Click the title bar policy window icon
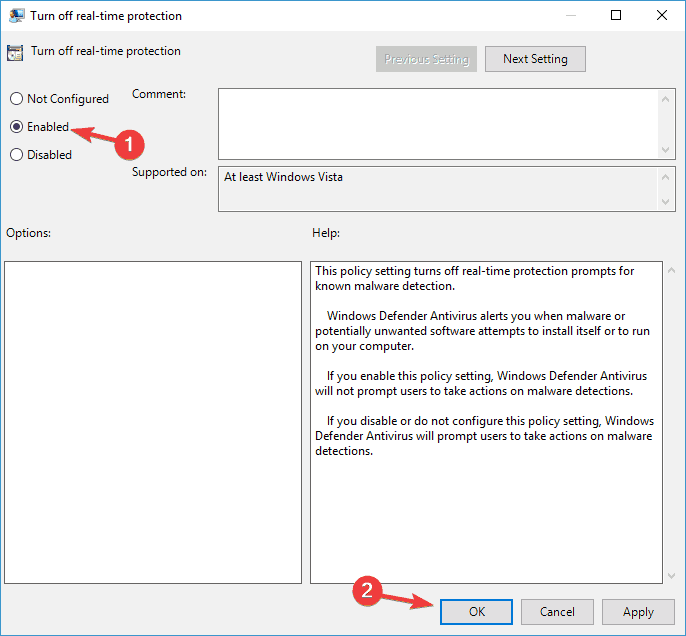The image size is (686, 636). 17,16
